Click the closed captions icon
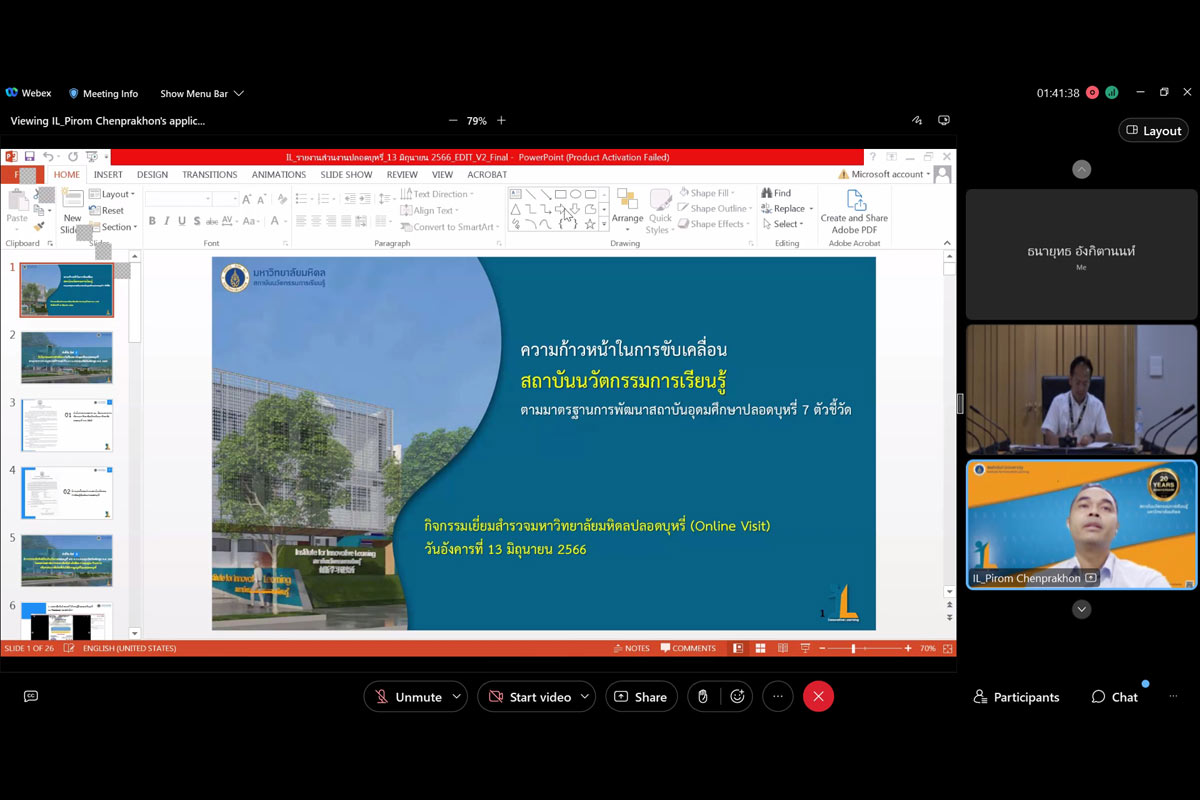 (x=31, y=697)
